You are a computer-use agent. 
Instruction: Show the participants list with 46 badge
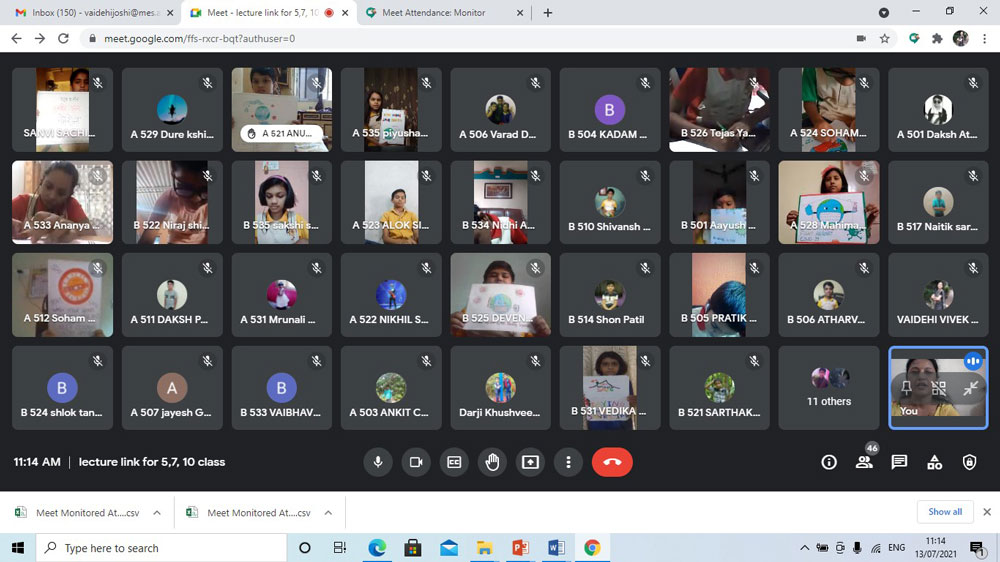tap(864, 462)
